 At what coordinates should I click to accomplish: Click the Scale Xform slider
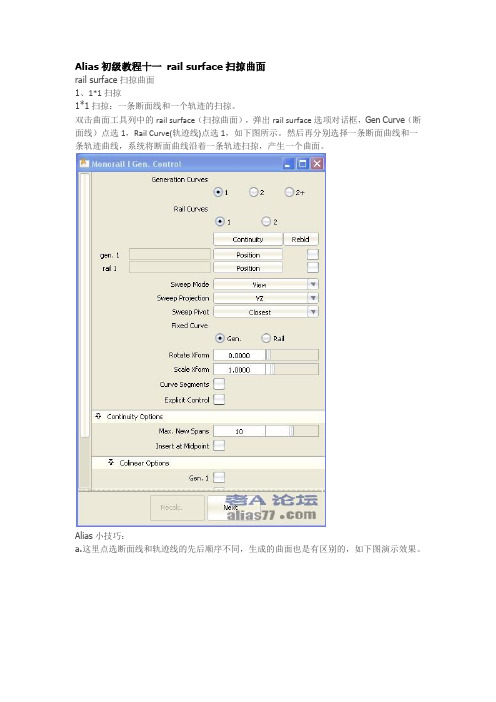pos(292,369)
